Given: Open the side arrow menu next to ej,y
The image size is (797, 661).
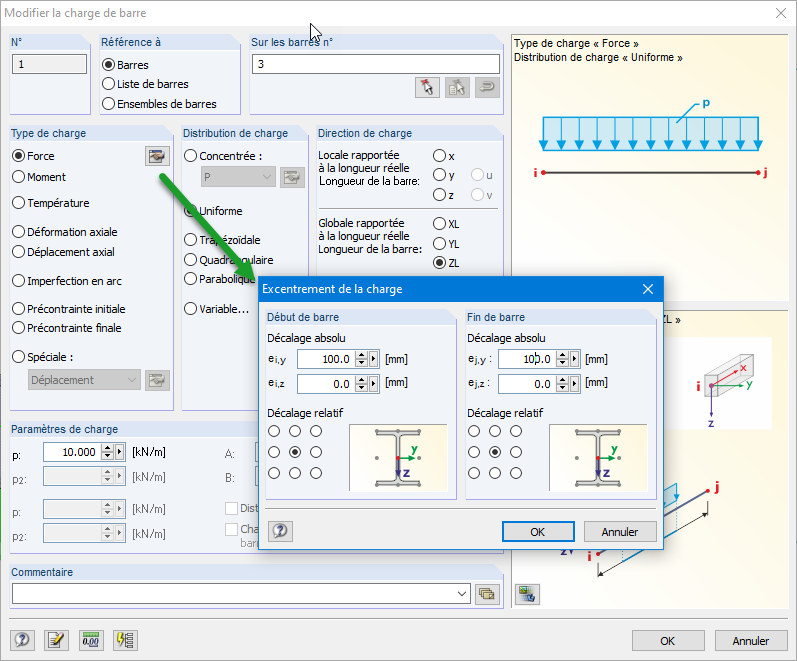Looking at the screenshot, I should point(574,359).
